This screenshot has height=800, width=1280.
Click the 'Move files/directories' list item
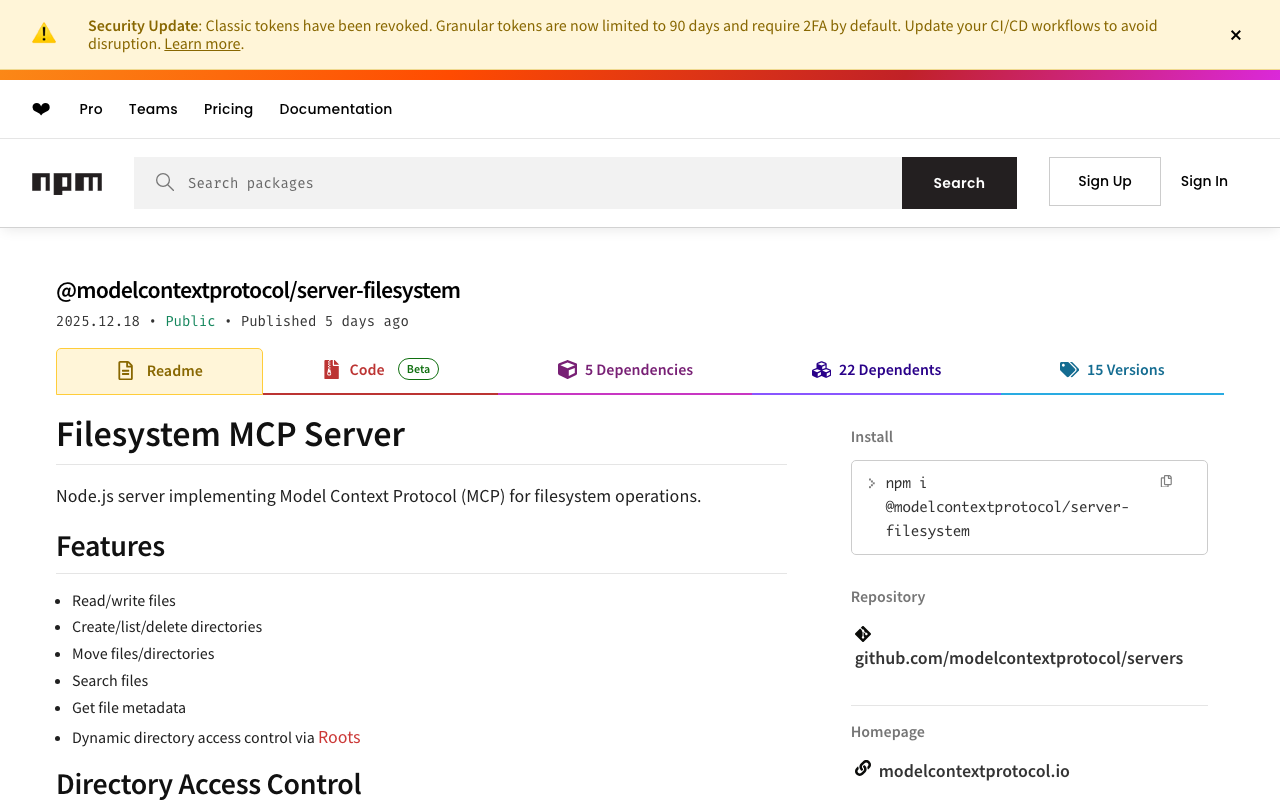tap(143, 654)
